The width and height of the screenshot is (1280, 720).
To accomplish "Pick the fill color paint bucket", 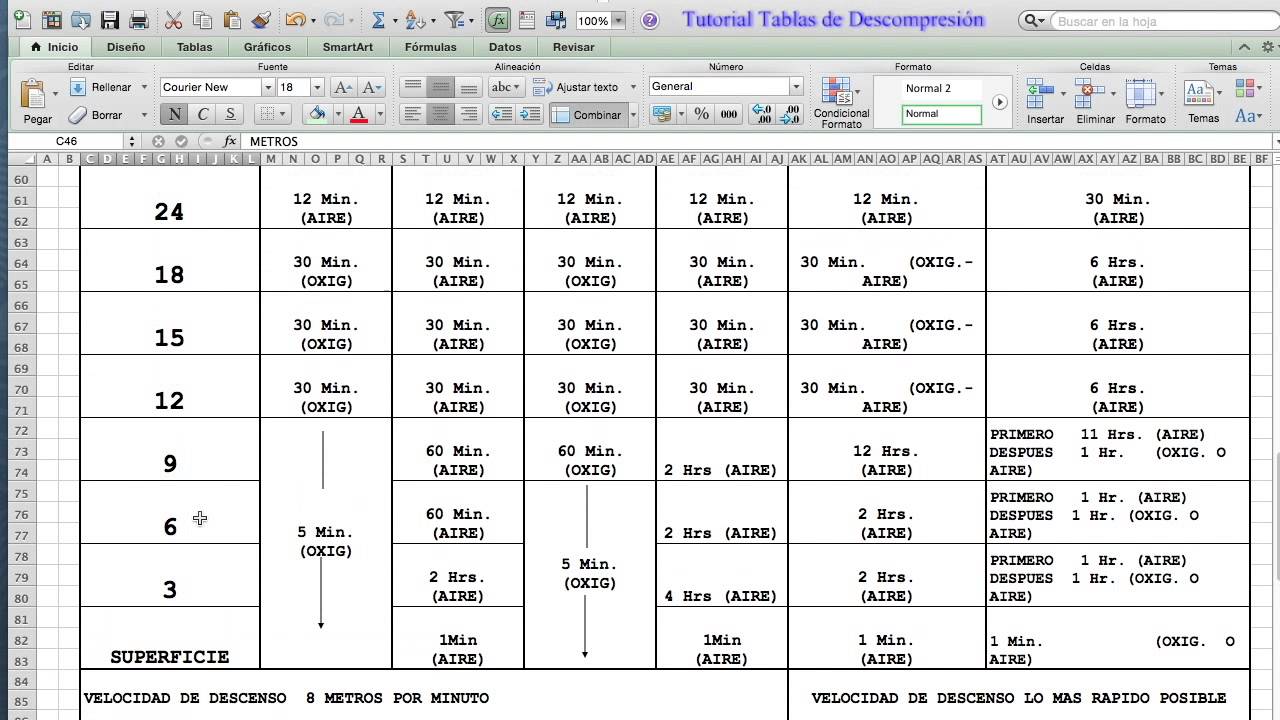I will point(318,114).
